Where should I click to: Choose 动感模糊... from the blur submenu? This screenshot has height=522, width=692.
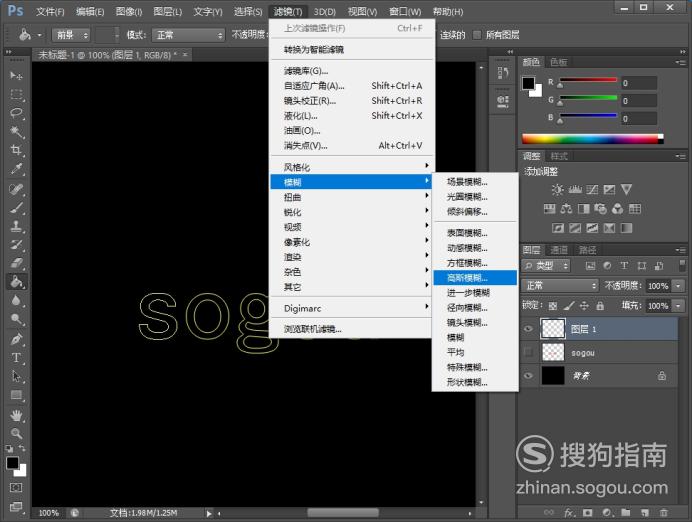click(475, 248)
